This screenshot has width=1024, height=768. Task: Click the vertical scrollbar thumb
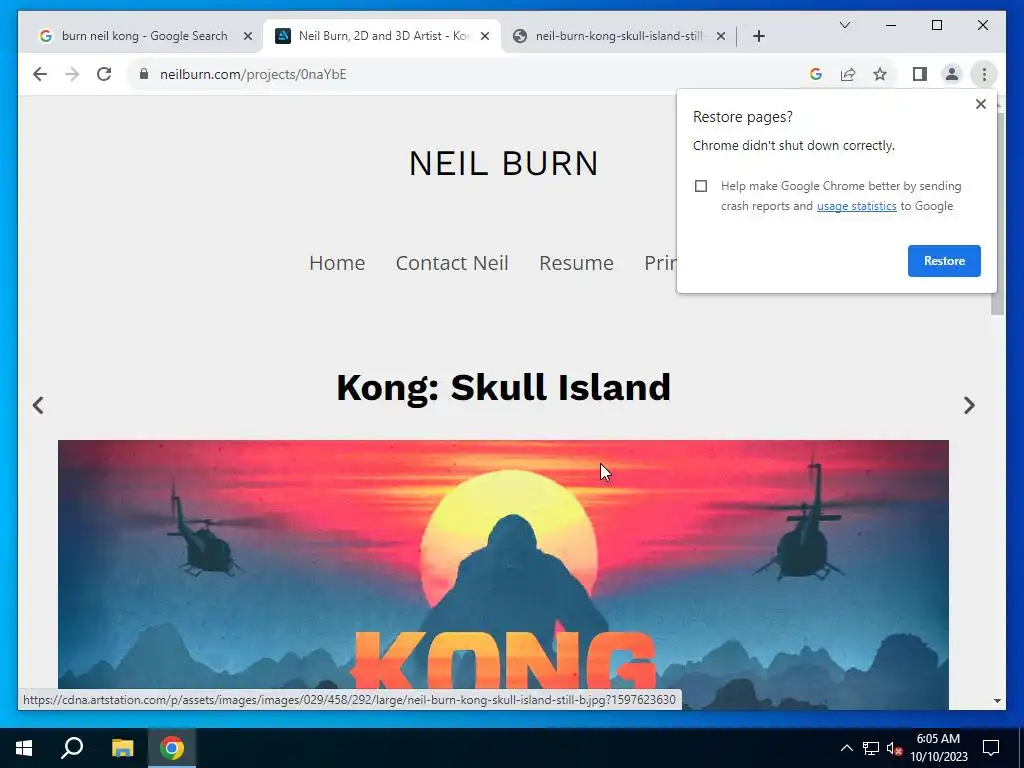pos(997,213)
